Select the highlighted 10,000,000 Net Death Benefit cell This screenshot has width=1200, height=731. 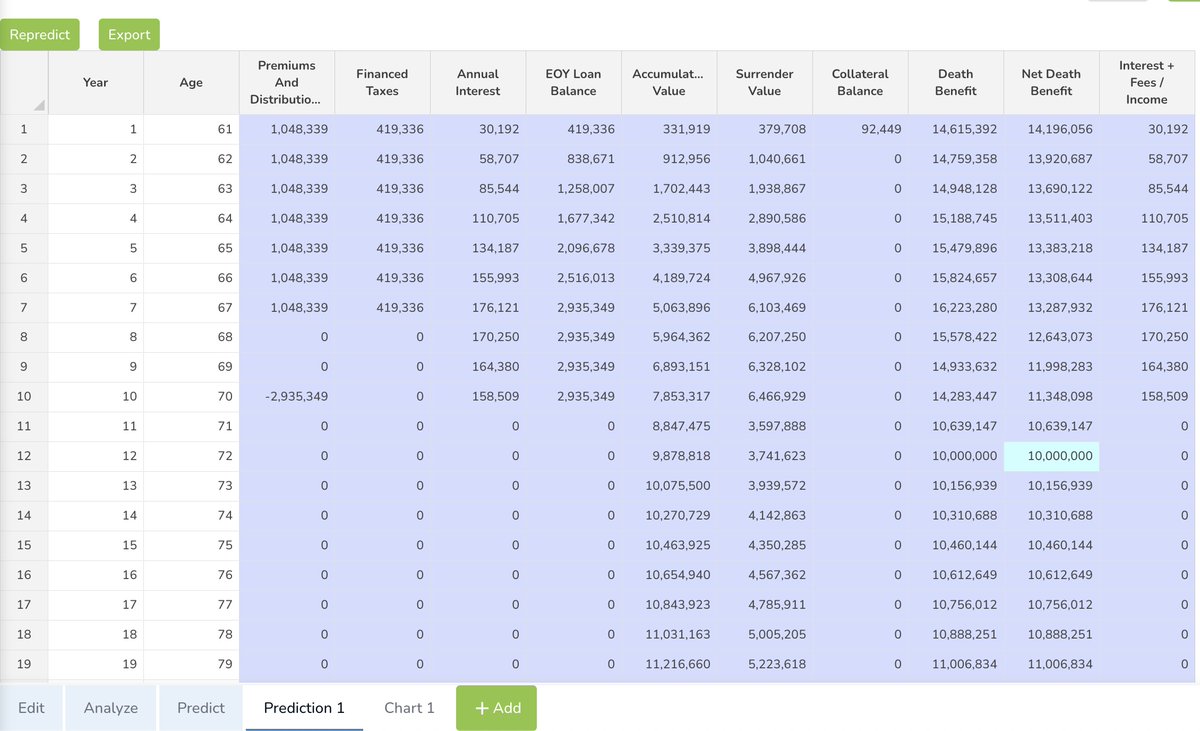1051,455
